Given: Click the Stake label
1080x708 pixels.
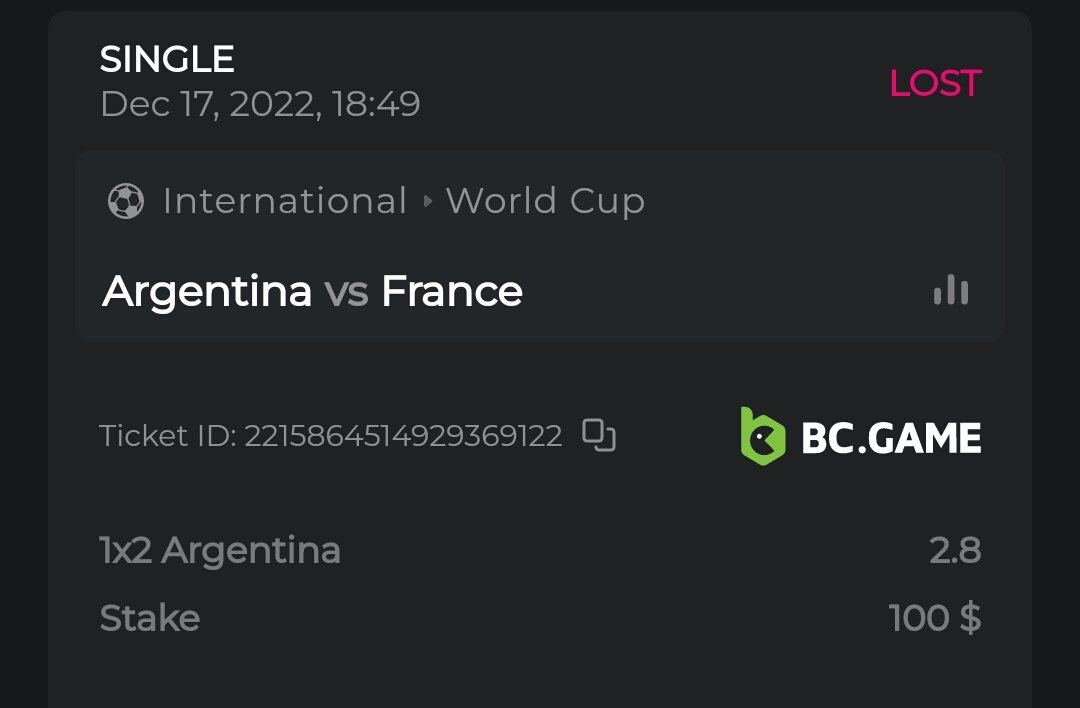Looking at the screenshot, I should click(150, 618).
